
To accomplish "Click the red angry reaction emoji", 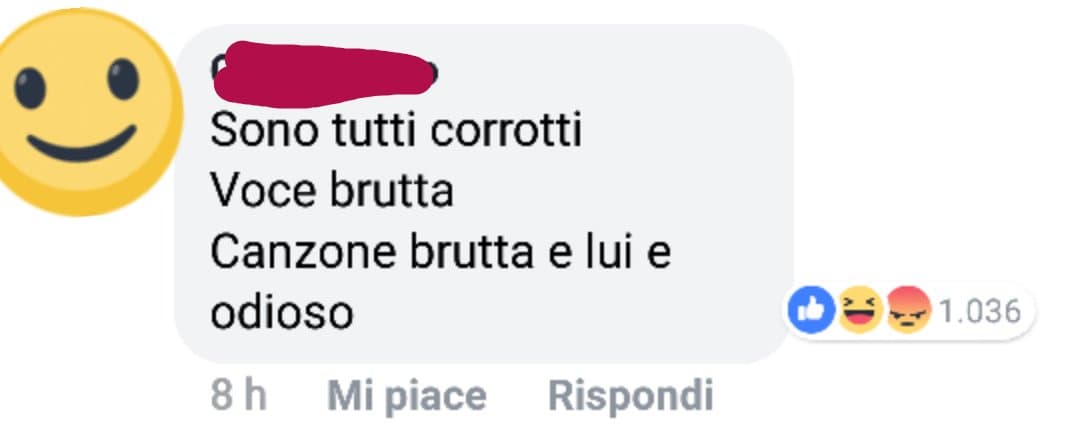I will click(908, 310).
